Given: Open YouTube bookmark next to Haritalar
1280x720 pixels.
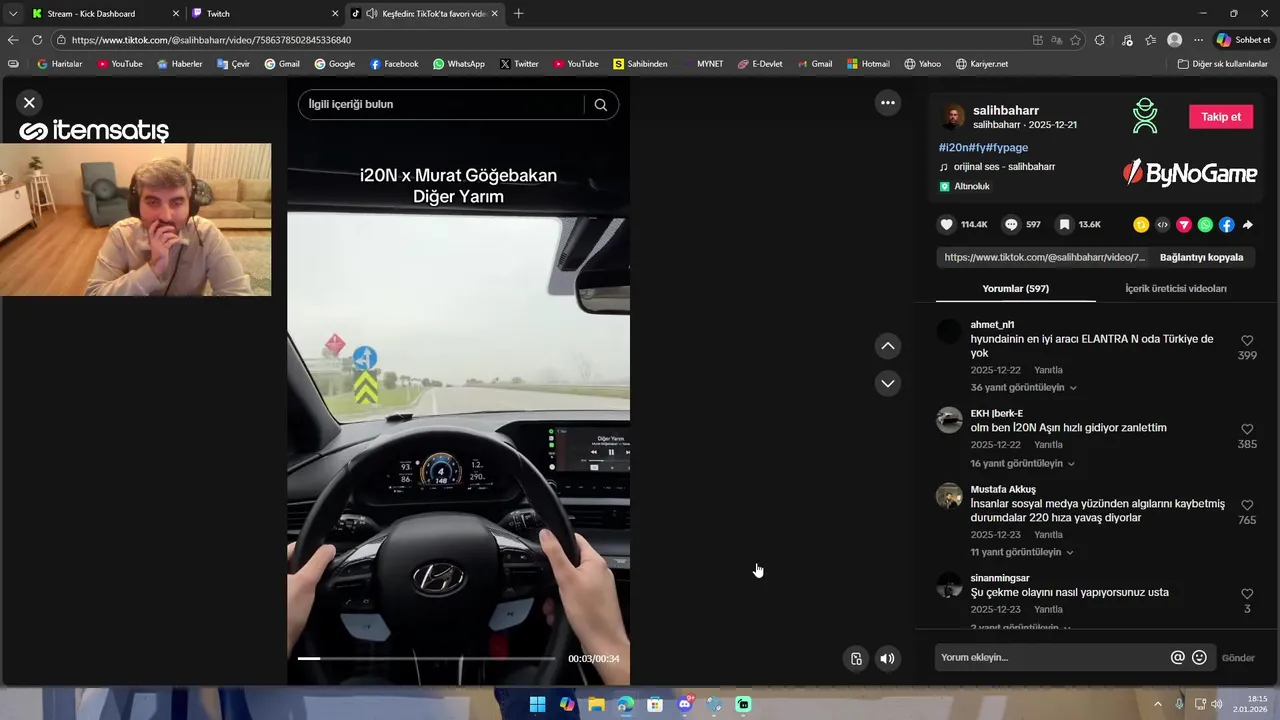Looking at the screenshot, I should click(x=120, y=64).
